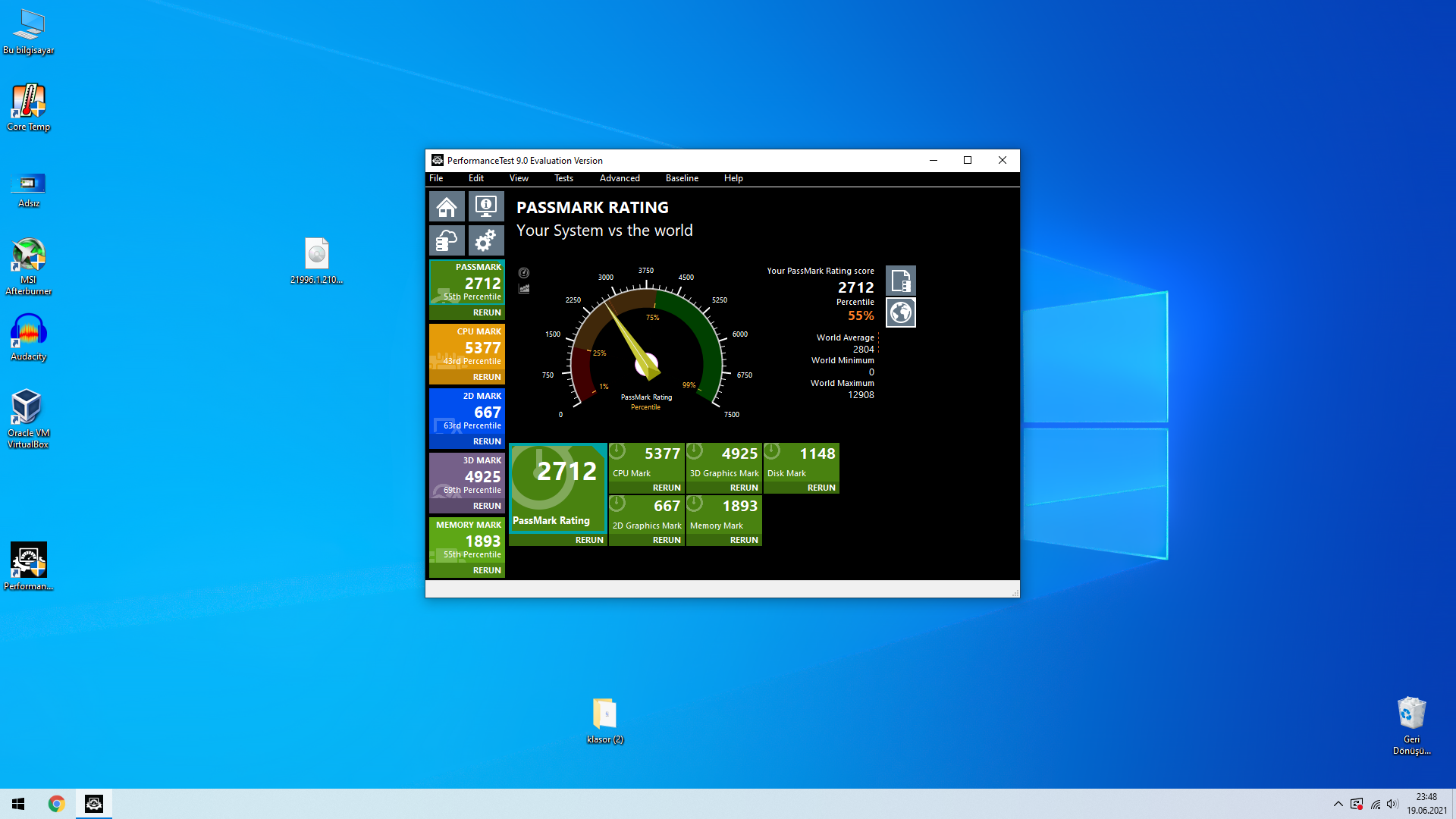This screenshot has height=819, width=1456.
Task: Click the world globe comparison icon
Action: click(901, 312)
